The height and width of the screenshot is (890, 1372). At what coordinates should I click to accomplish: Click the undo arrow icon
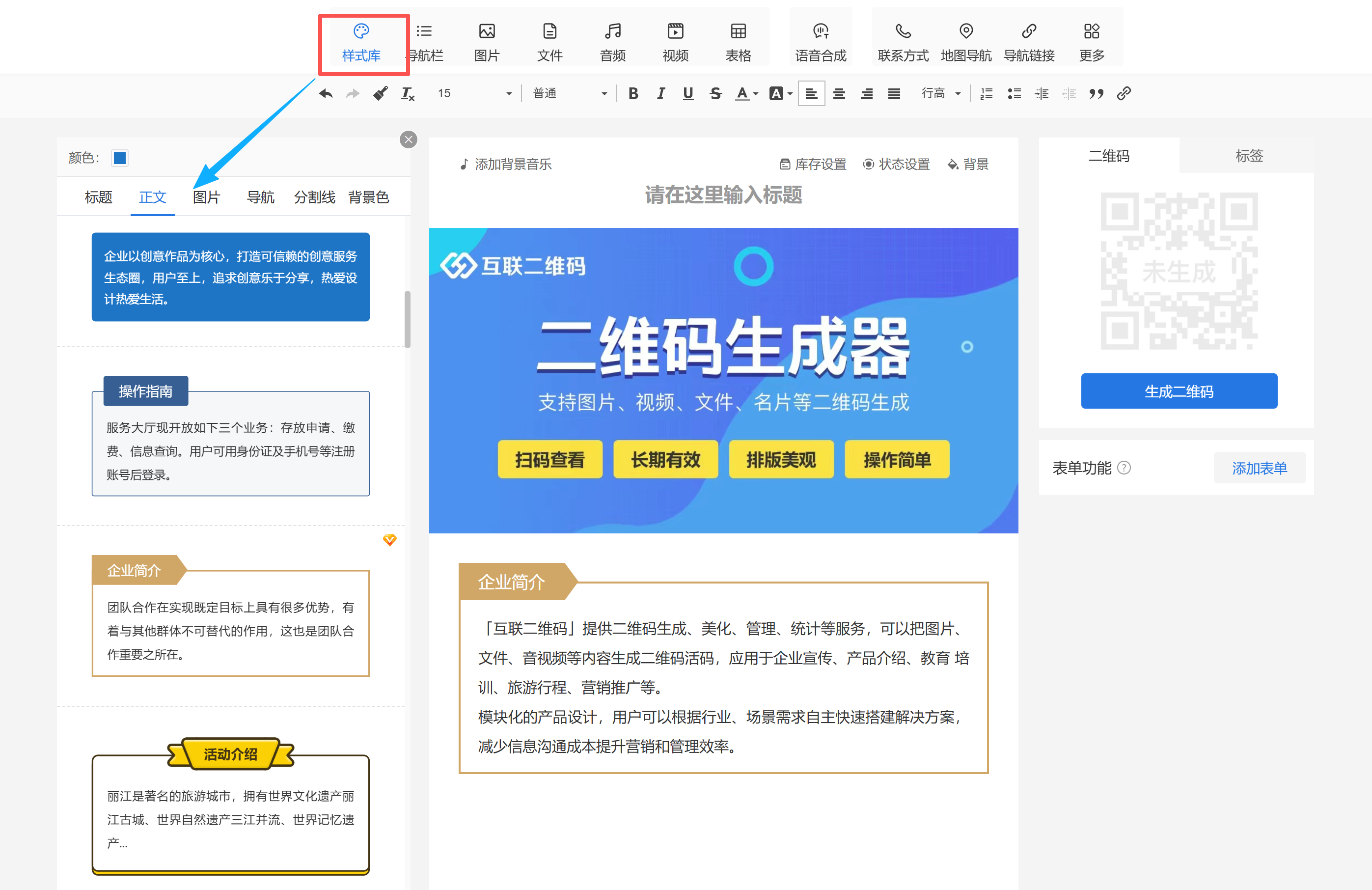326,93
